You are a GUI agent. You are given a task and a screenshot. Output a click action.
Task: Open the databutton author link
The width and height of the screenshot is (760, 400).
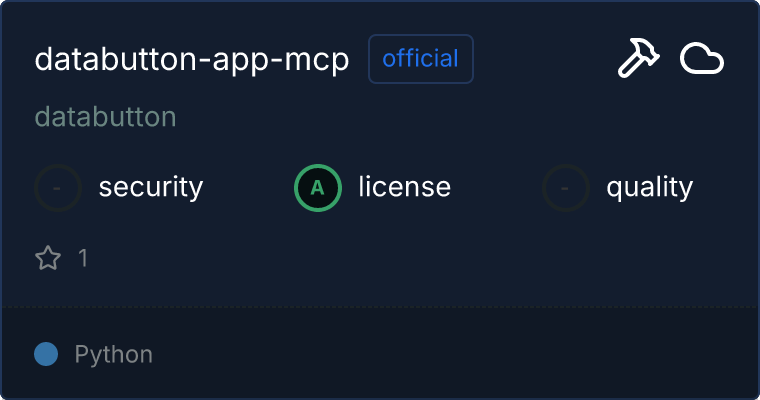[x=105, y=117]
